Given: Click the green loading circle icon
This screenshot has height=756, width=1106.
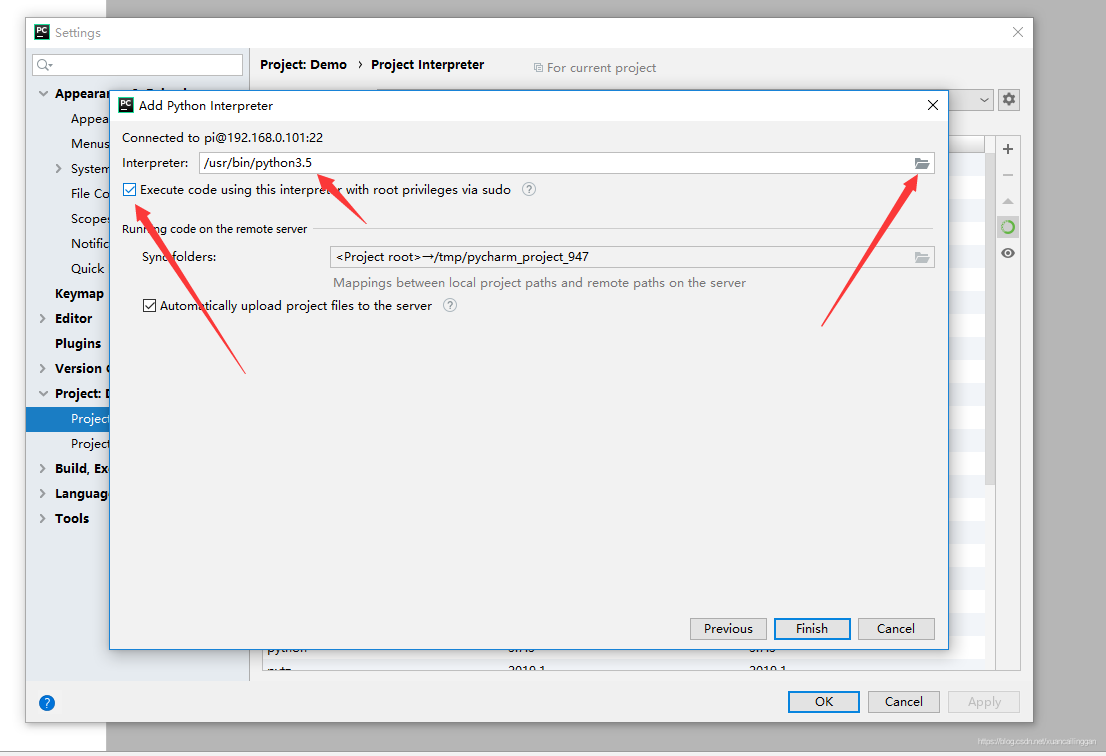Looking at the screenshot, I should pyautogui.click(x=1008, y=227).
